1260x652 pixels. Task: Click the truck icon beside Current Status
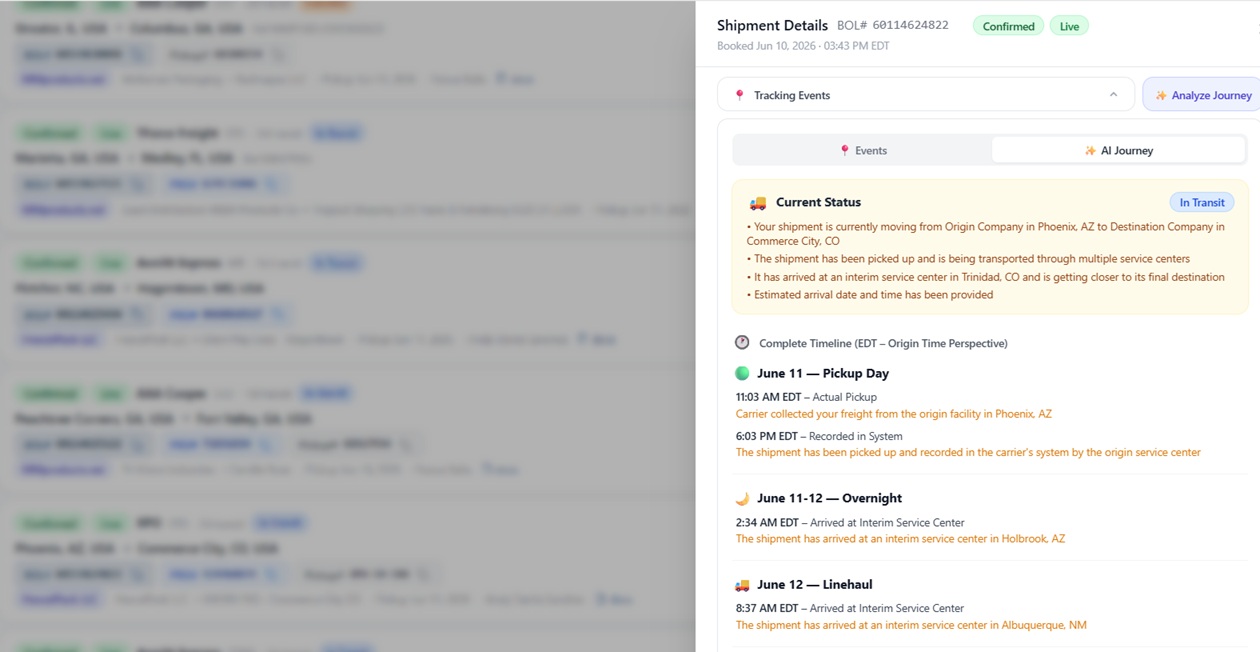[x=758, y=202]
